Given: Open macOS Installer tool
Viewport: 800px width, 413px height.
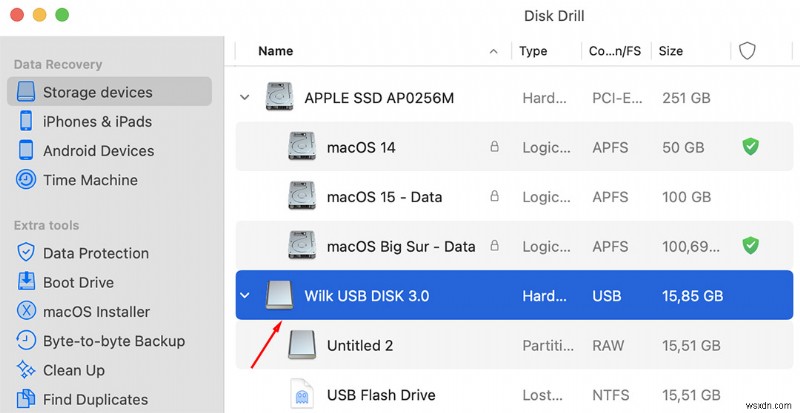Looking at the screenshot, I should 96,311.
